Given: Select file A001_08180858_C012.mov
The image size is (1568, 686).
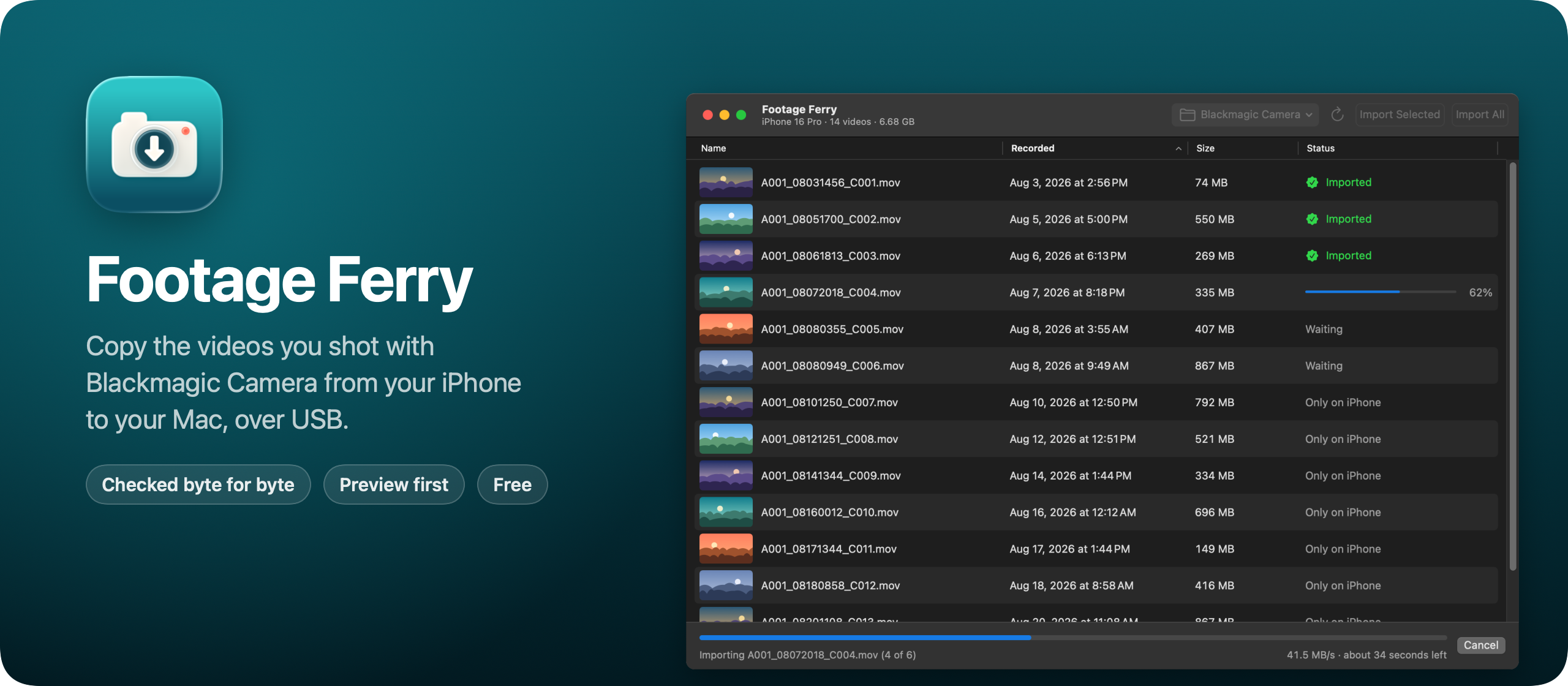Looking at the screenshot, I should pos(1096,586).
